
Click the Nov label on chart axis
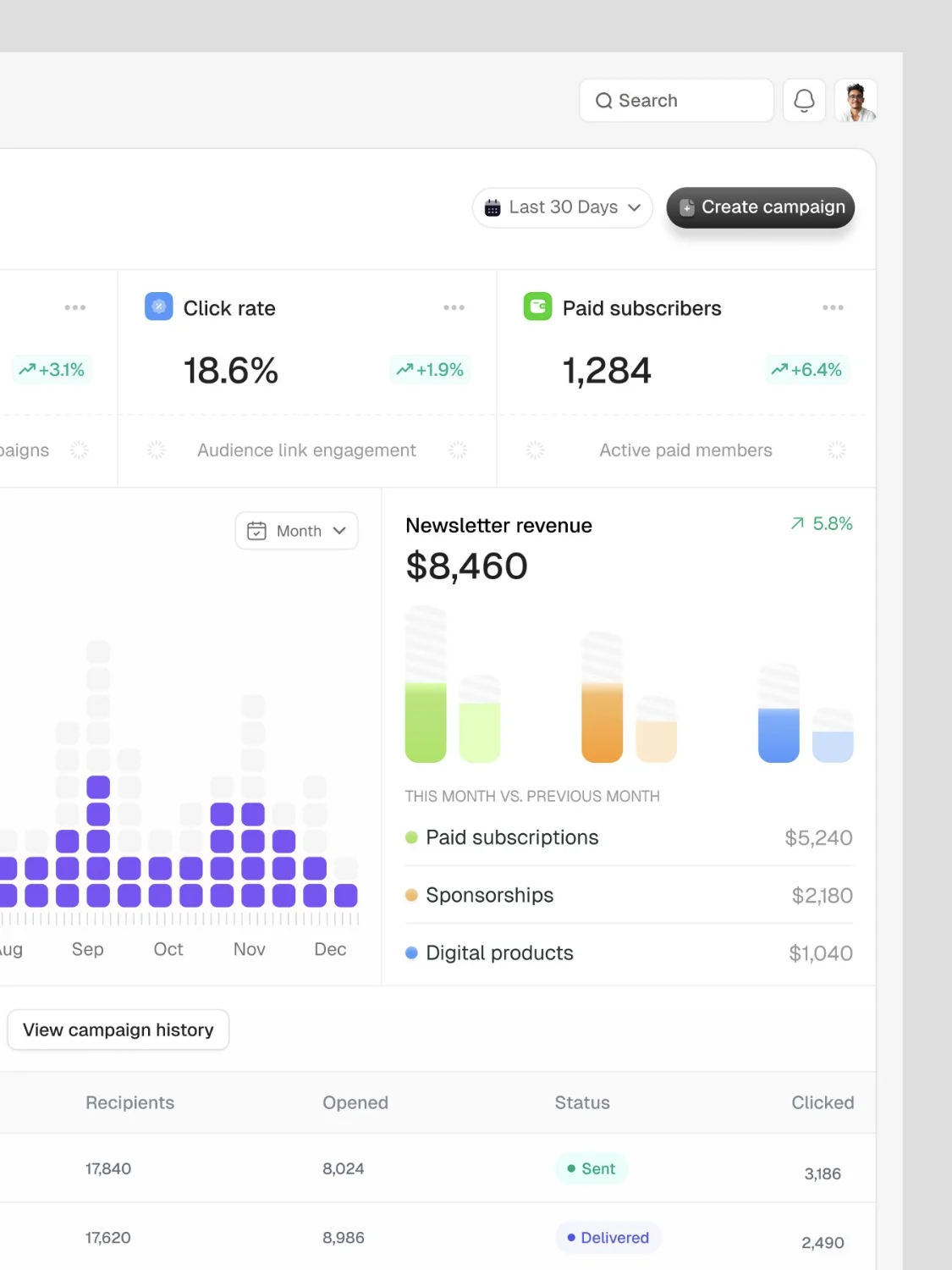pos(250,949)
